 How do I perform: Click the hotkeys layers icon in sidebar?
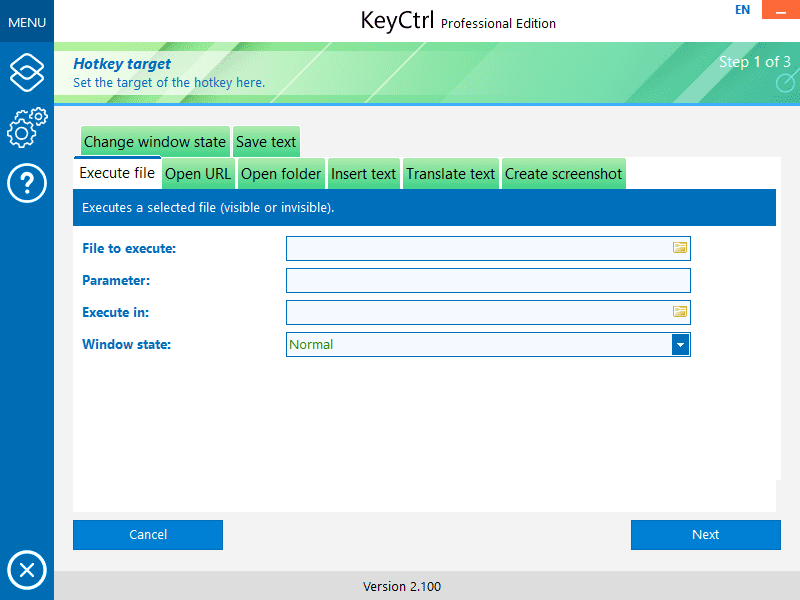click(27, 72)
